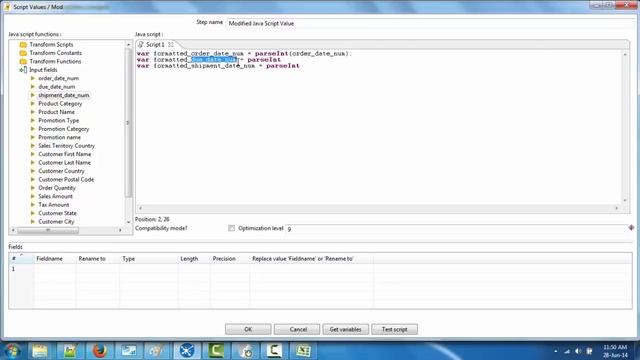Select the Customer City field
This screenshot has height=360, width=640.
click(x=56, y=222)
